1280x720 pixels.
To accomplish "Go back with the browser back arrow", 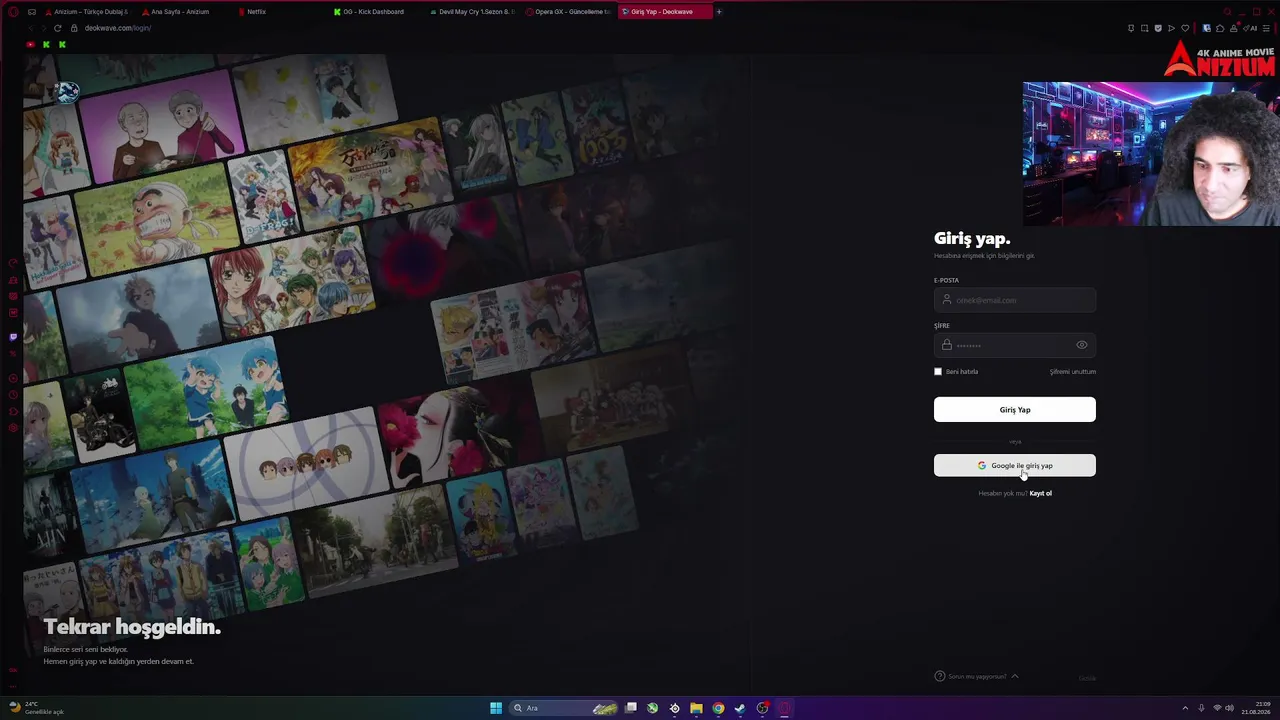I will (x=30, y=28).
